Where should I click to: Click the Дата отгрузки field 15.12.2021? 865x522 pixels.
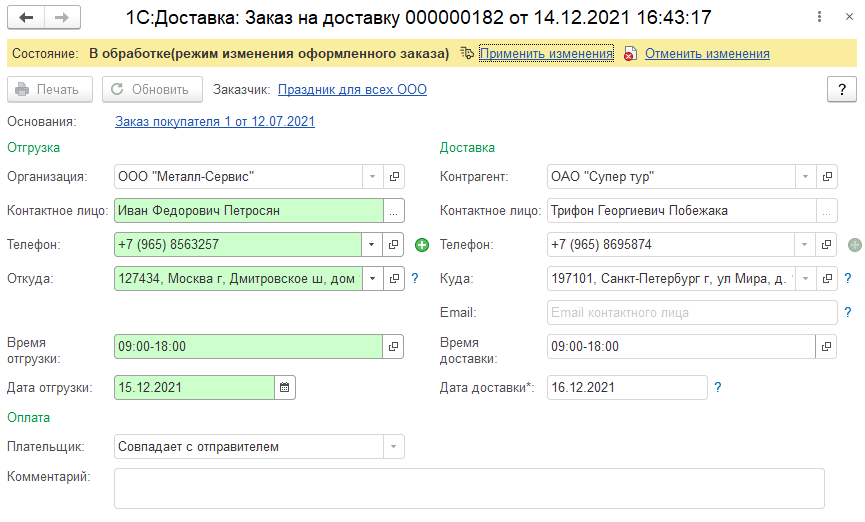pyautogui.click(x=194, y=387)
